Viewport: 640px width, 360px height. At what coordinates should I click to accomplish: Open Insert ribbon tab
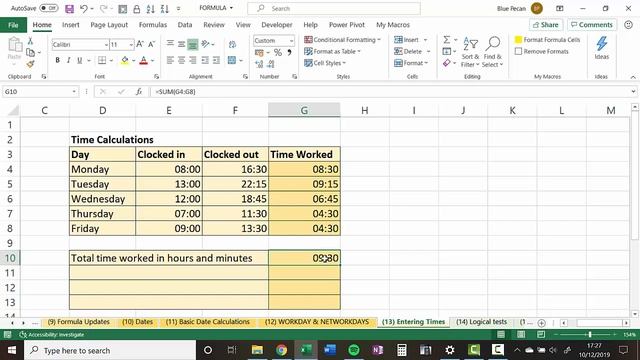click(71, 25)
